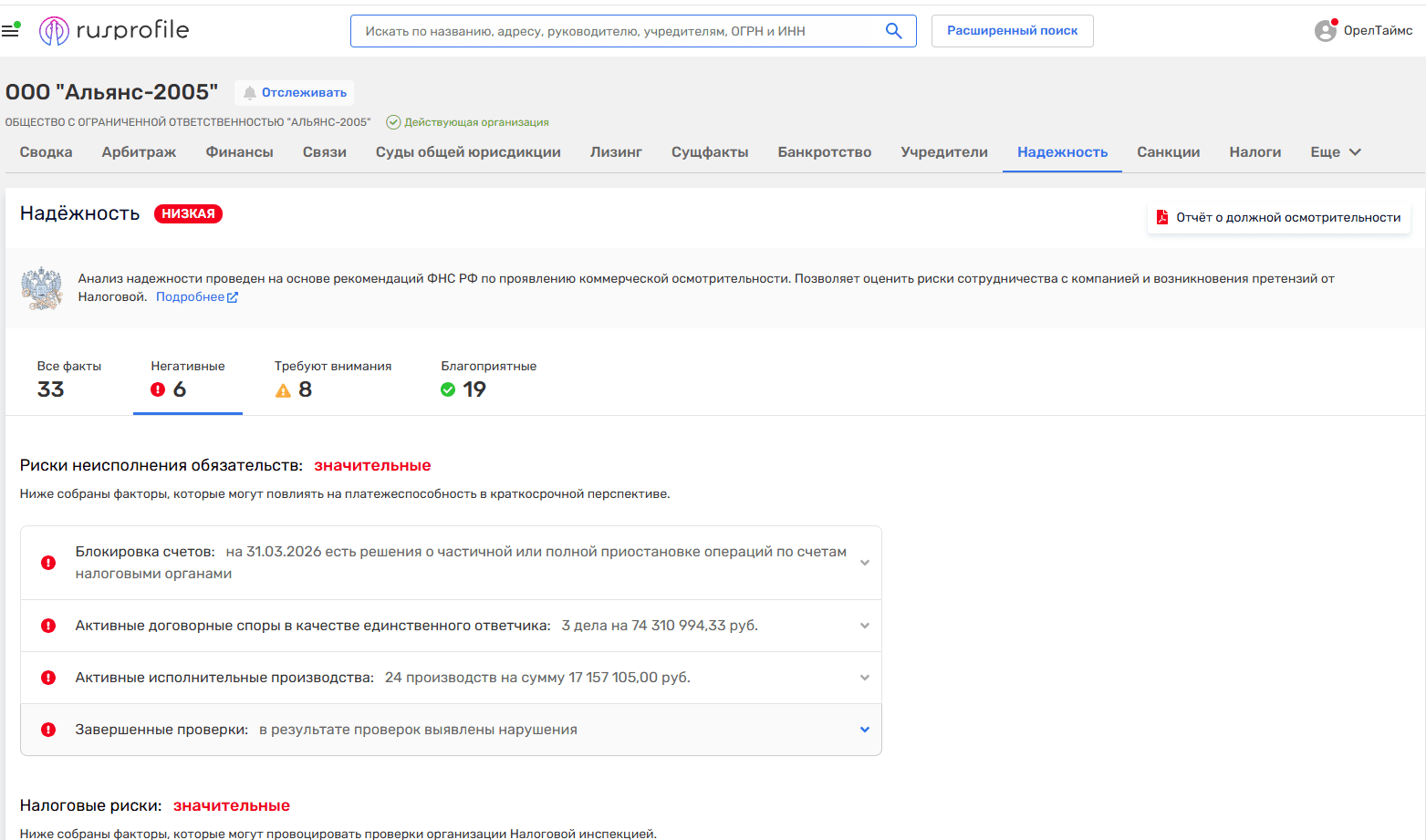The image size is (1426, 840).
Task: Filter by Требуют внимания facts
Action: click(332, 379)
